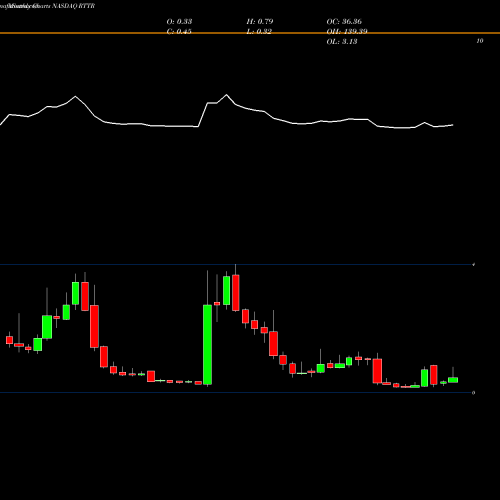This screenshot has width=500, height=500.
Task: Click the OL: 3.13 percentage reading
Action: [342, 41]
